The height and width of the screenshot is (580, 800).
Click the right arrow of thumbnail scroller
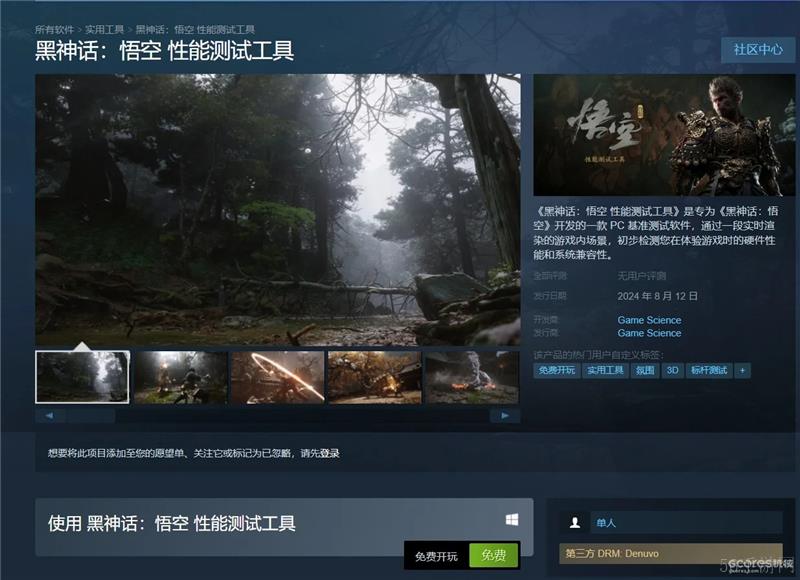(505, 416)
